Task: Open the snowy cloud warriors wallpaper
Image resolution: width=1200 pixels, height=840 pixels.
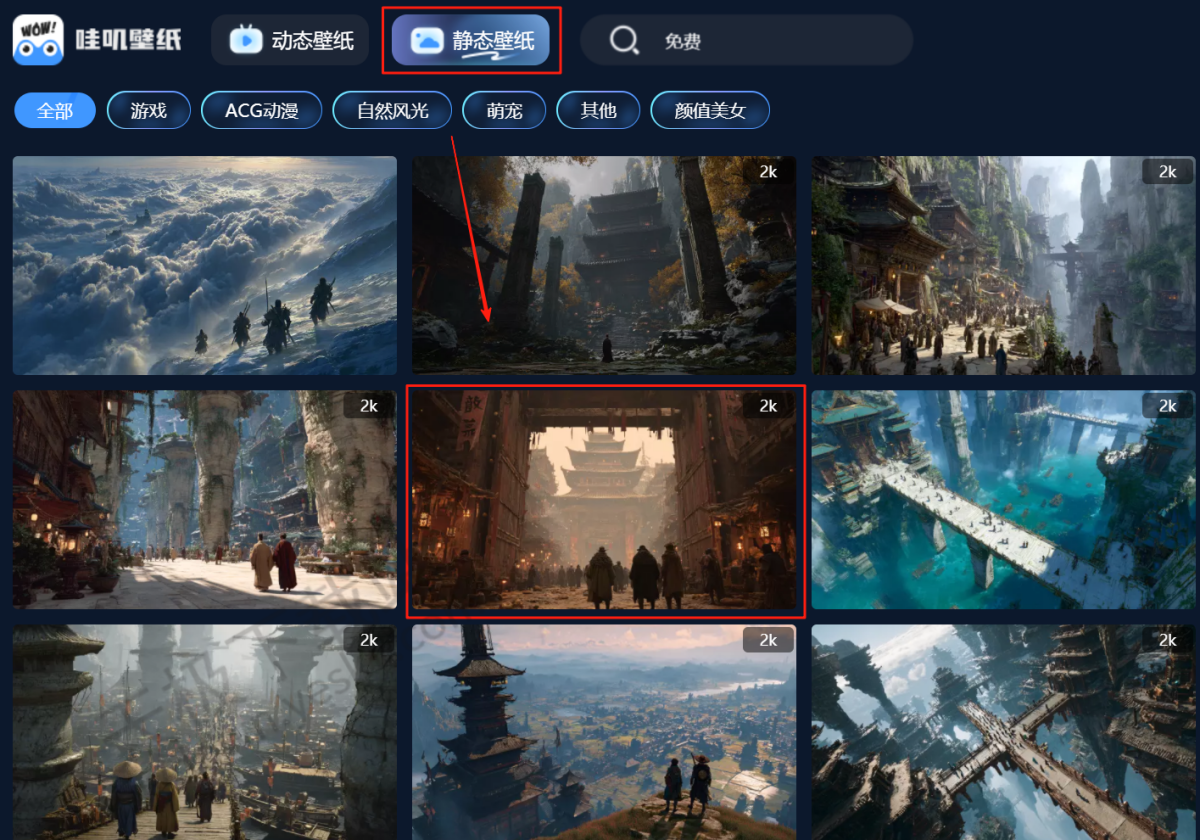Action: (204, 265)
